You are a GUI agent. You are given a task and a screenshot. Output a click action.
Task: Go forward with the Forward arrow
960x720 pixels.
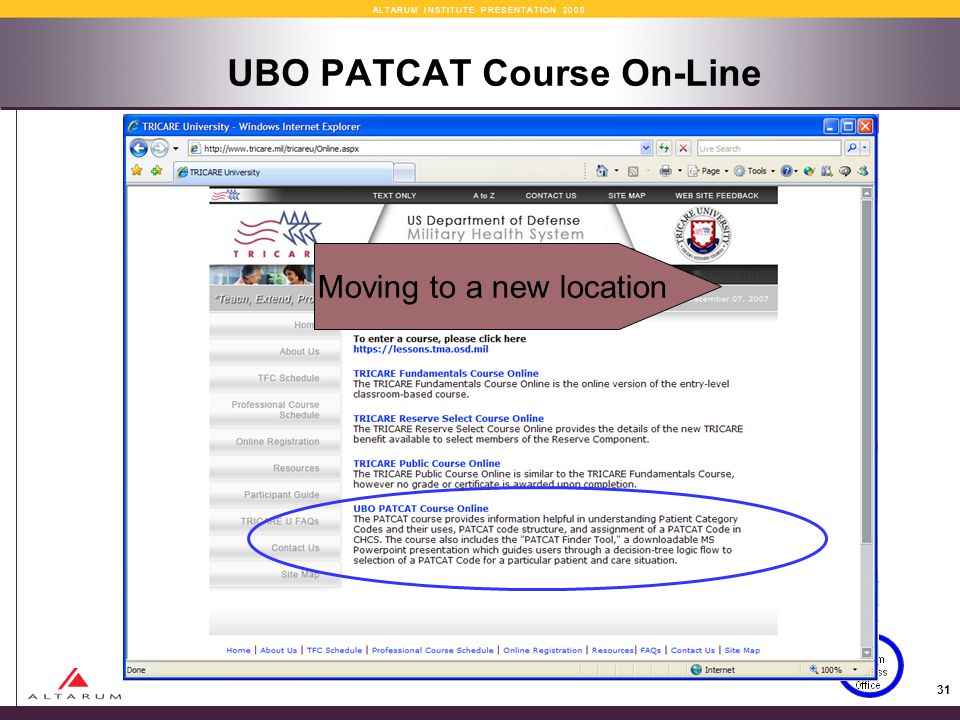pyautogui.click(x=159, y=148)
